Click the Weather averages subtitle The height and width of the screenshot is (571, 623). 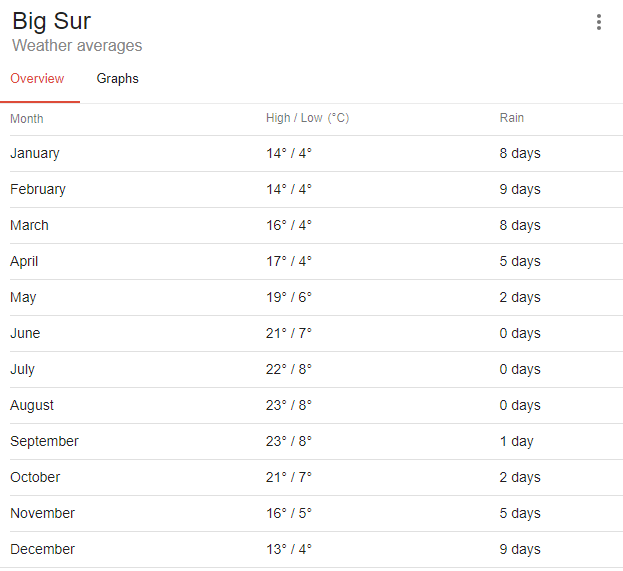click(x=77, y=46)
